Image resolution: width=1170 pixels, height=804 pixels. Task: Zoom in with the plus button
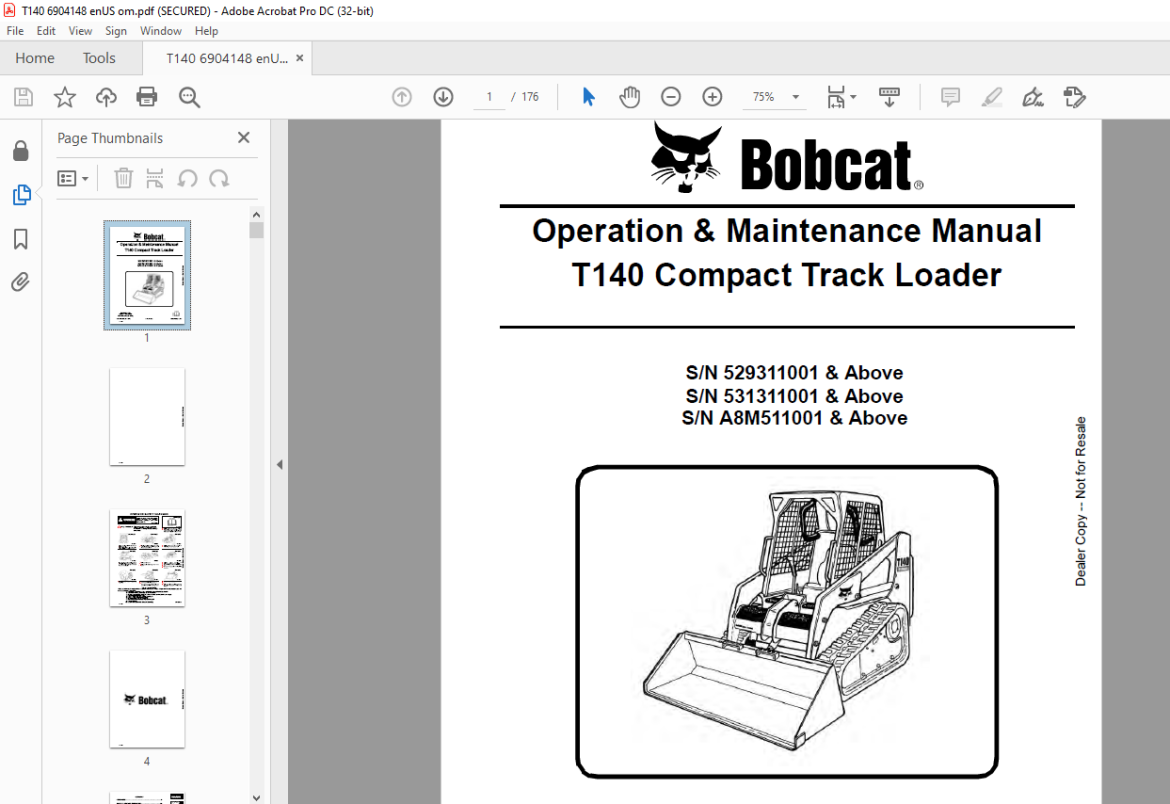point(713,97)
